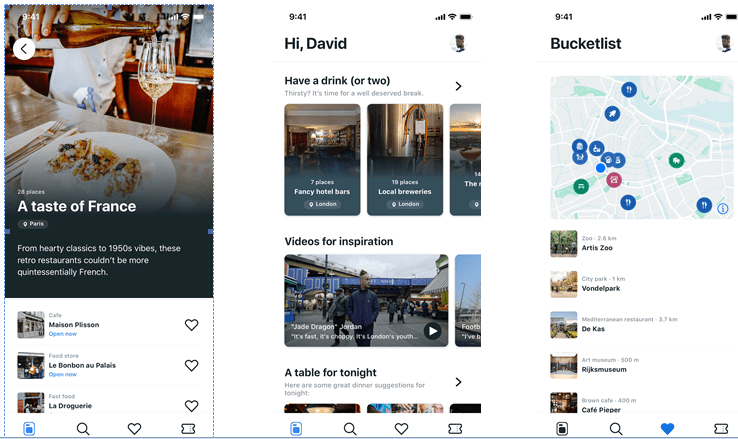Expand A table for tonight section arrow

[458, 382]
